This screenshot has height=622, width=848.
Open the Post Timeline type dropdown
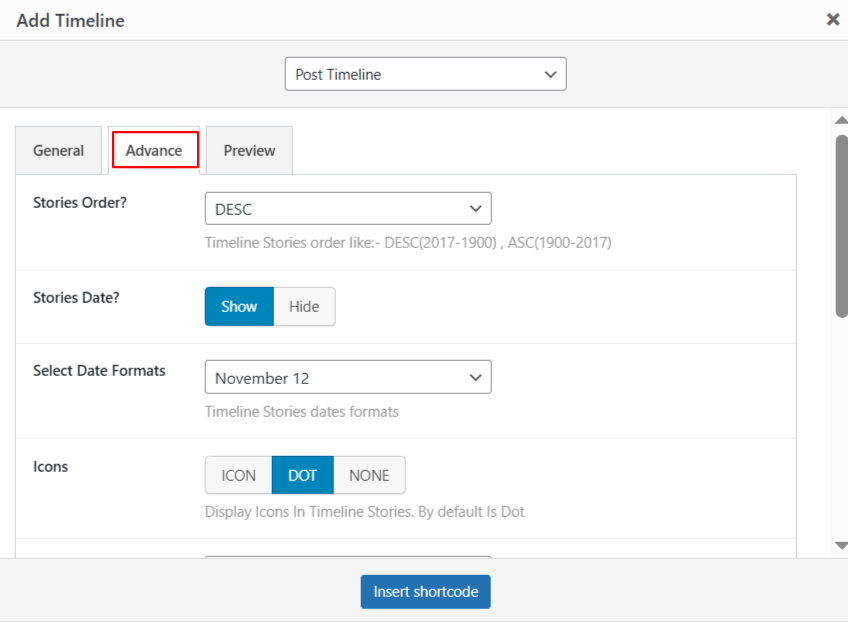coord(425,74)
